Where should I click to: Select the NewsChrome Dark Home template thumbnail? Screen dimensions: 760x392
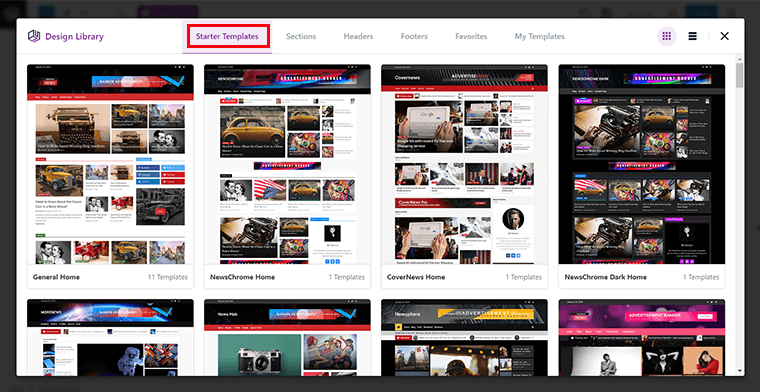pos(642,164)
